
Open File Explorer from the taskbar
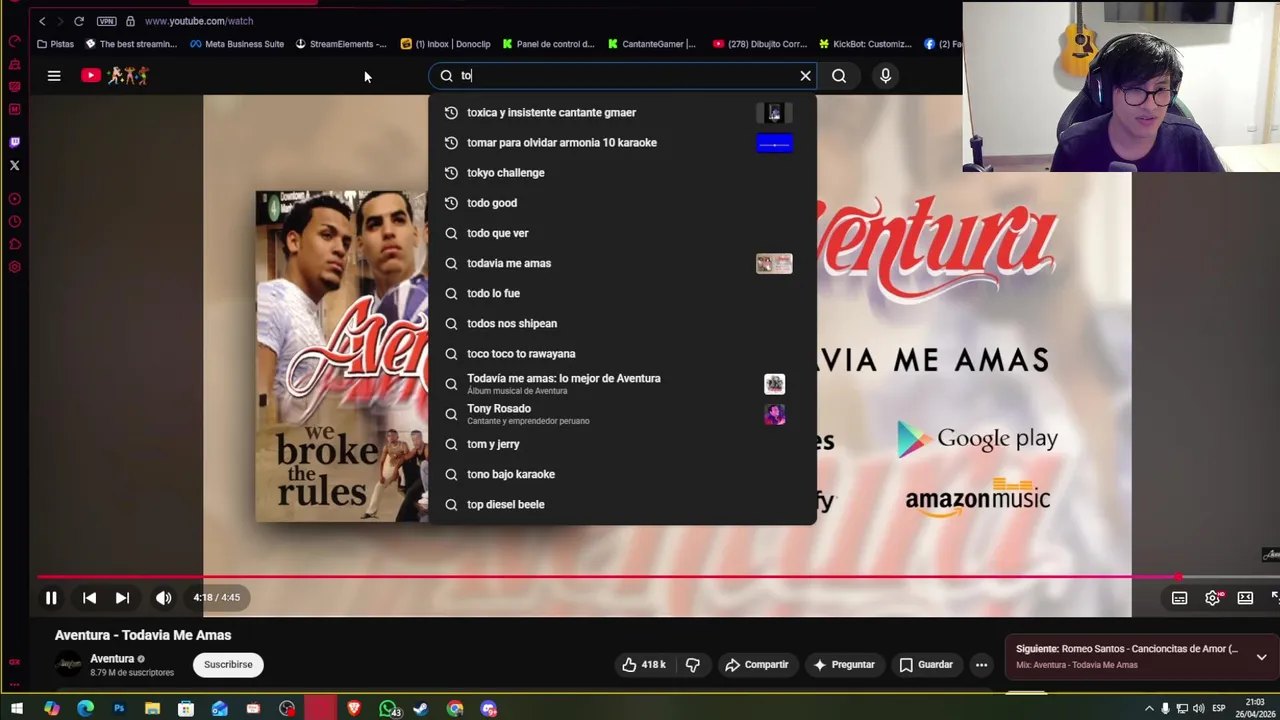pos(152,709)
